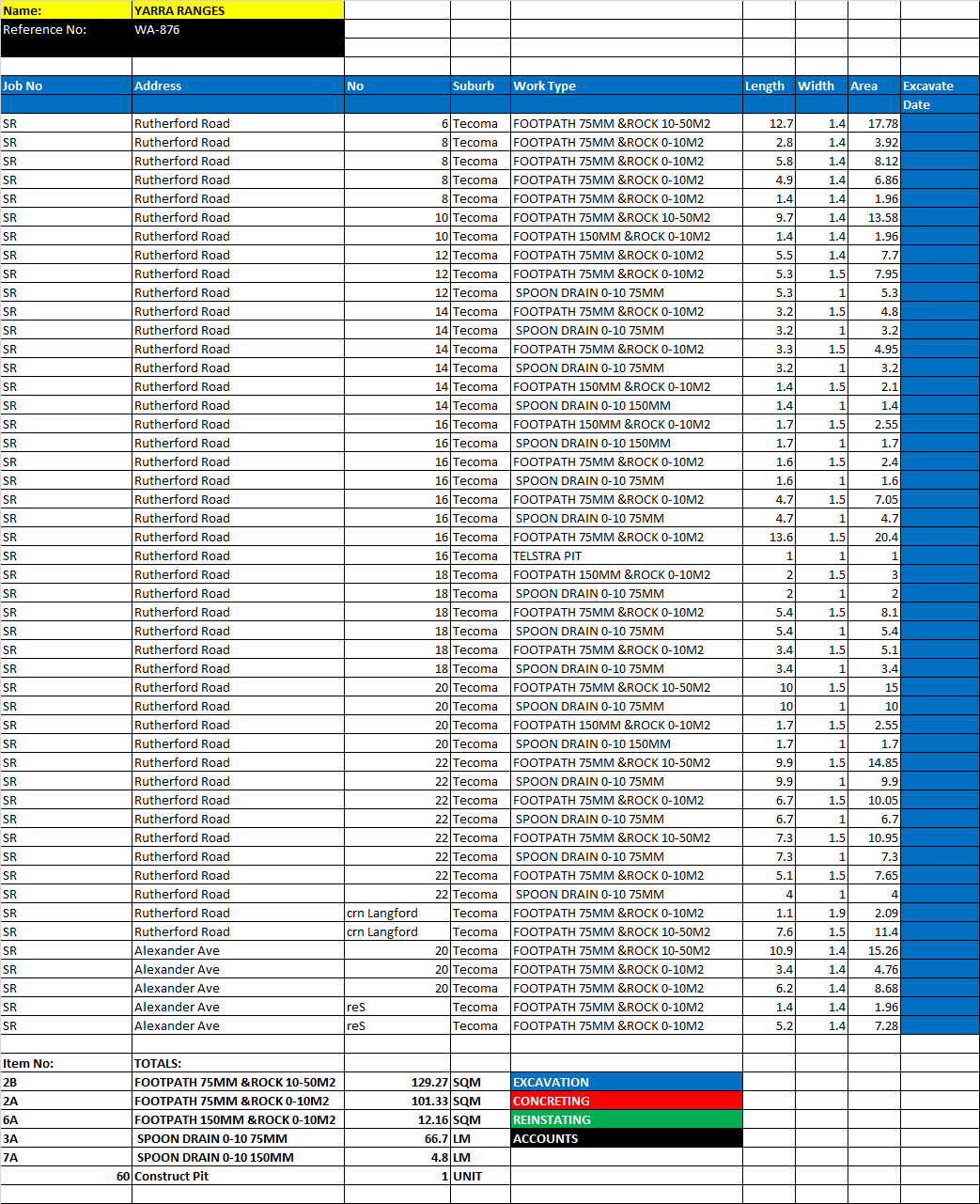Select area value 6.86
980x1204 pixels.
click(x=874, y=180)
